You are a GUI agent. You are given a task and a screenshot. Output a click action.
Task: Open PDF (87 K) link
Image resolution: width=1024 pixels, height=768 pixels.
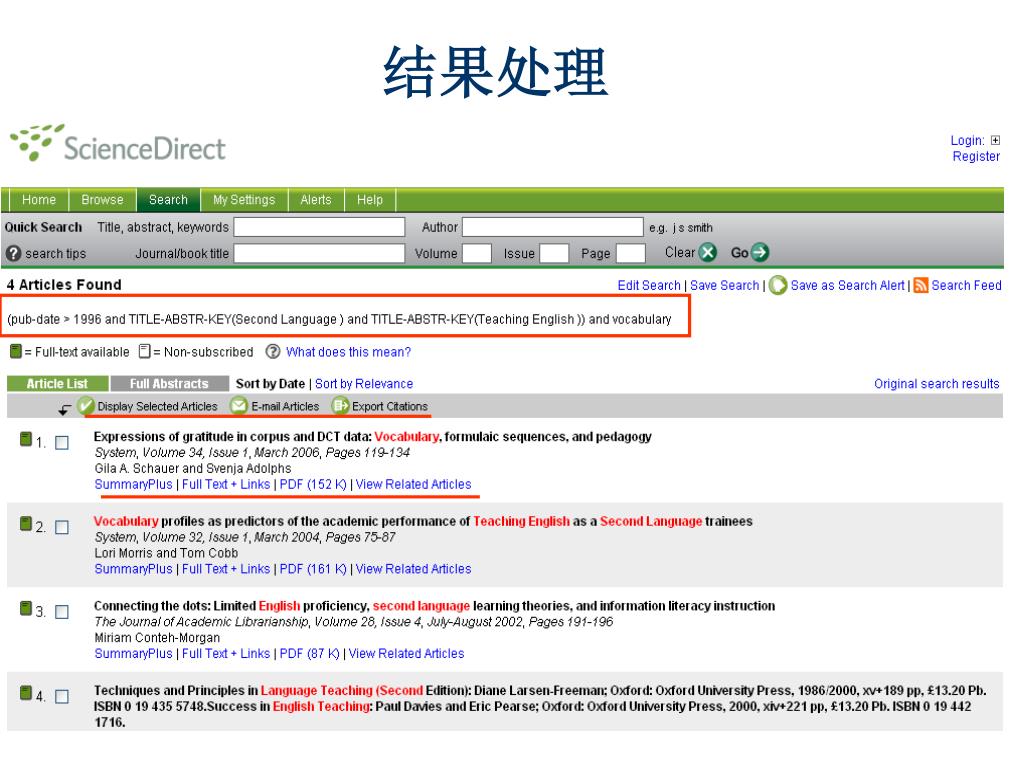click(310, 654)
